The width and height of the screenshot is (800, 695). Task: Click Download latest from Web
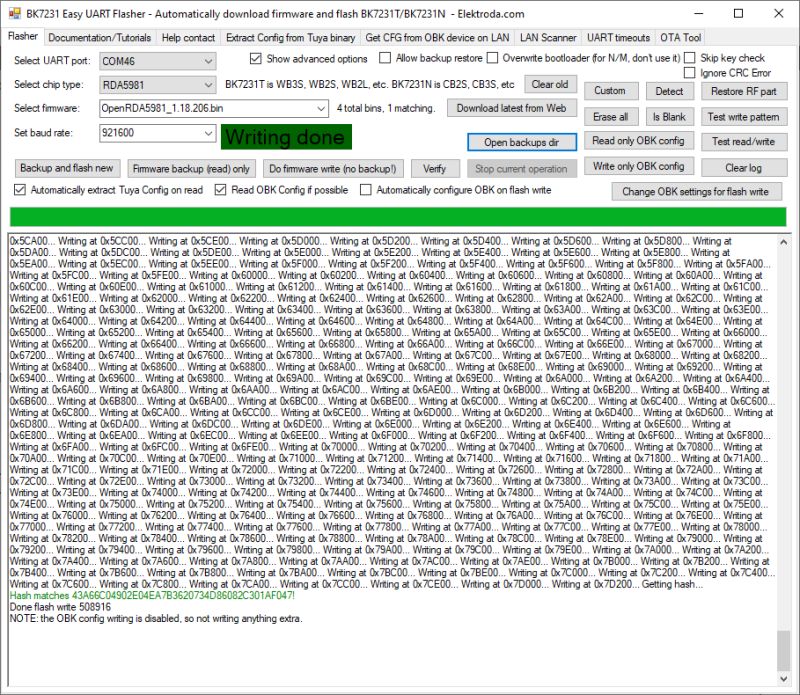coord(511,108)
